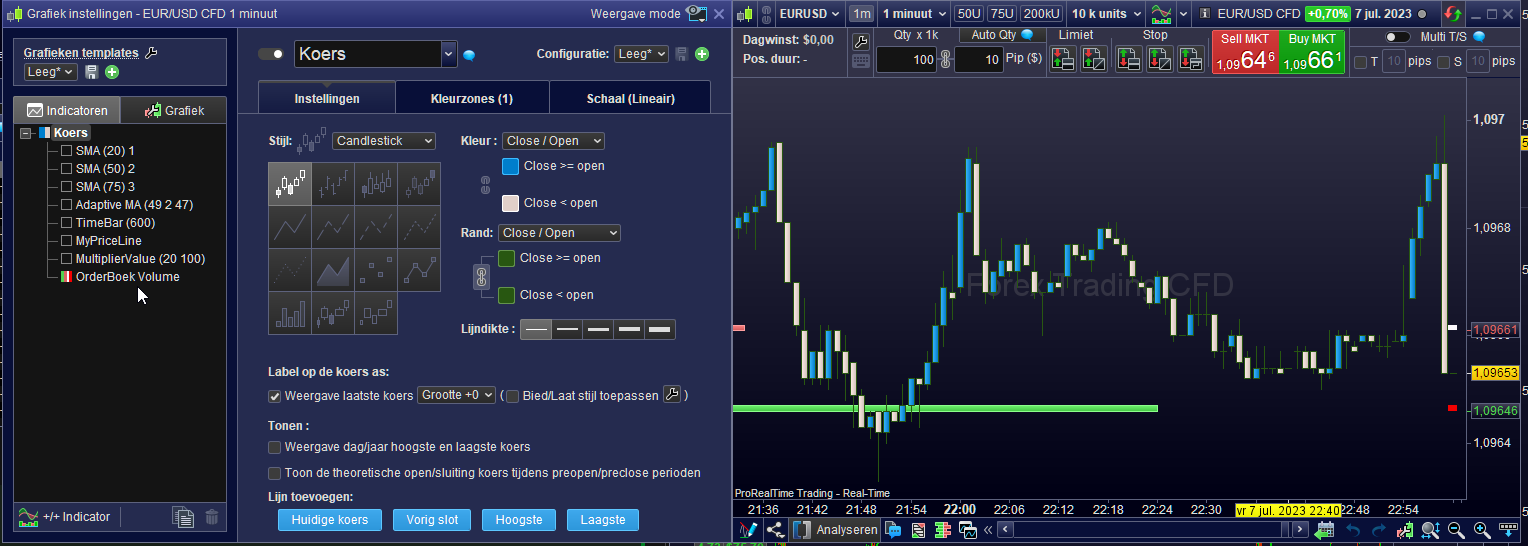Switch to the Grafiek tab
1528x546 pixels.
pos(174,110)
